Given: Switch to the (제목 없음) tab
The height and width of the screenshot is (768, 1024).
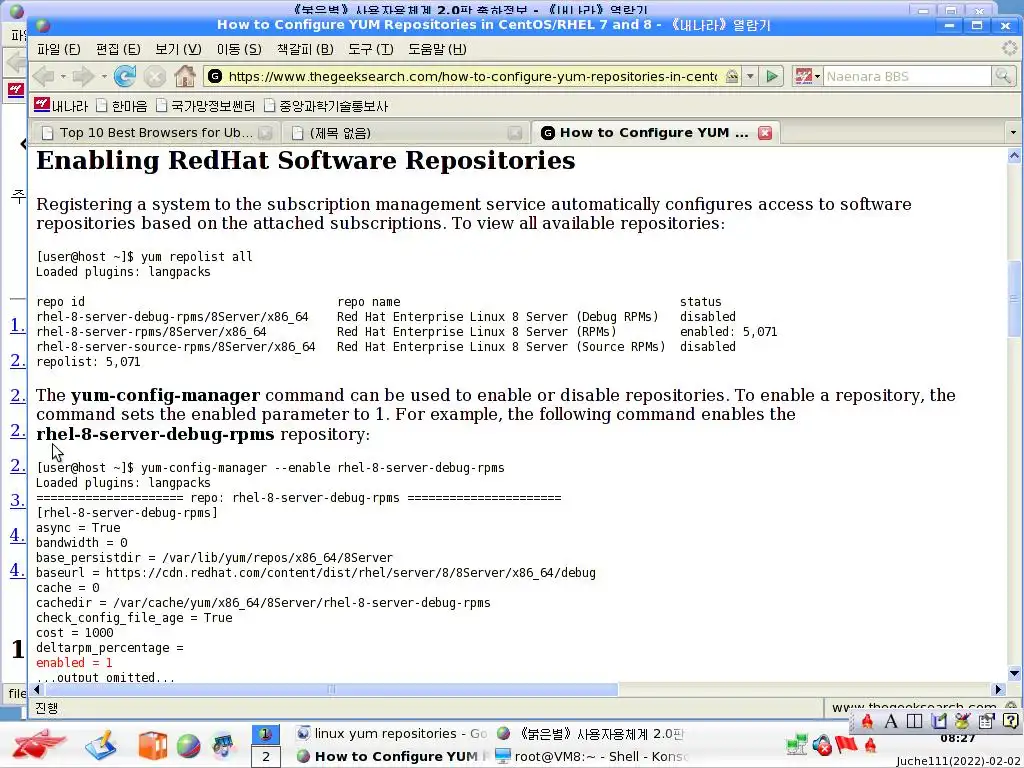Looking at the screenshot, I should coord(406,133).
